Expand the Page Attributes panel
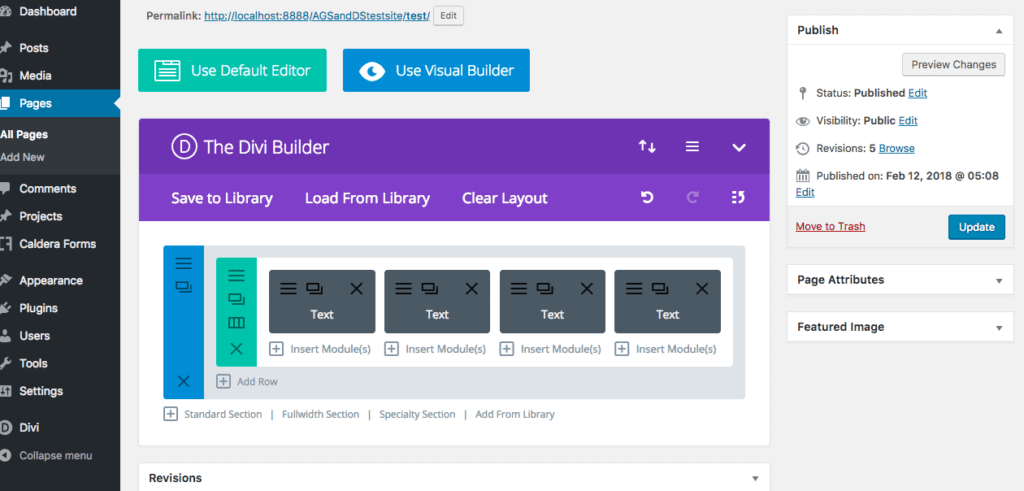Image resolution: width=1024 pixels, height=491 pixels. 999,281
